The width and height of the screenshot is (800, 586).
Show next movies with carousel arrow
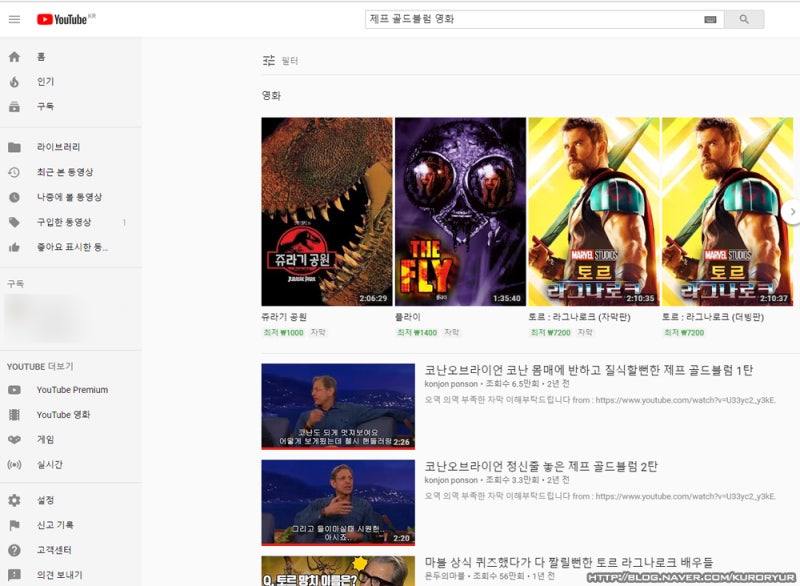pos(791,212)
